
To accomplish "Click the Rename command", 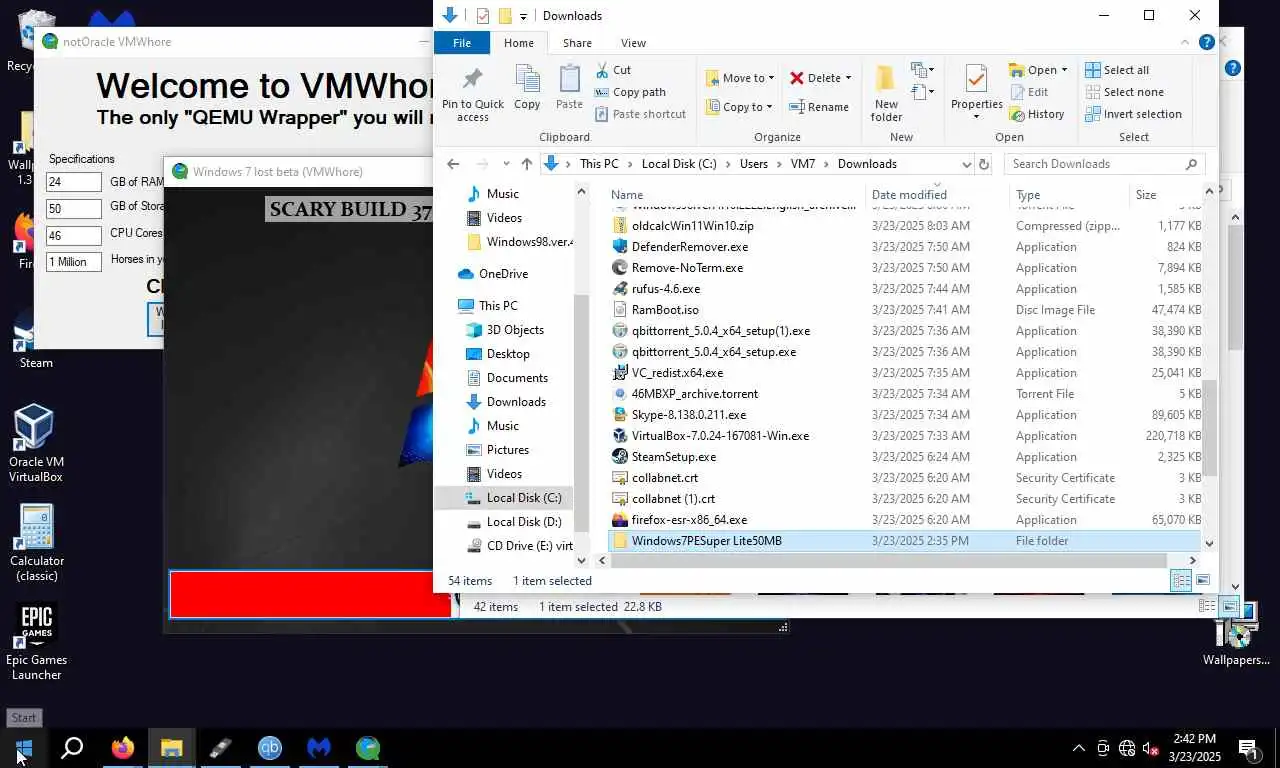I will (819, 107).
